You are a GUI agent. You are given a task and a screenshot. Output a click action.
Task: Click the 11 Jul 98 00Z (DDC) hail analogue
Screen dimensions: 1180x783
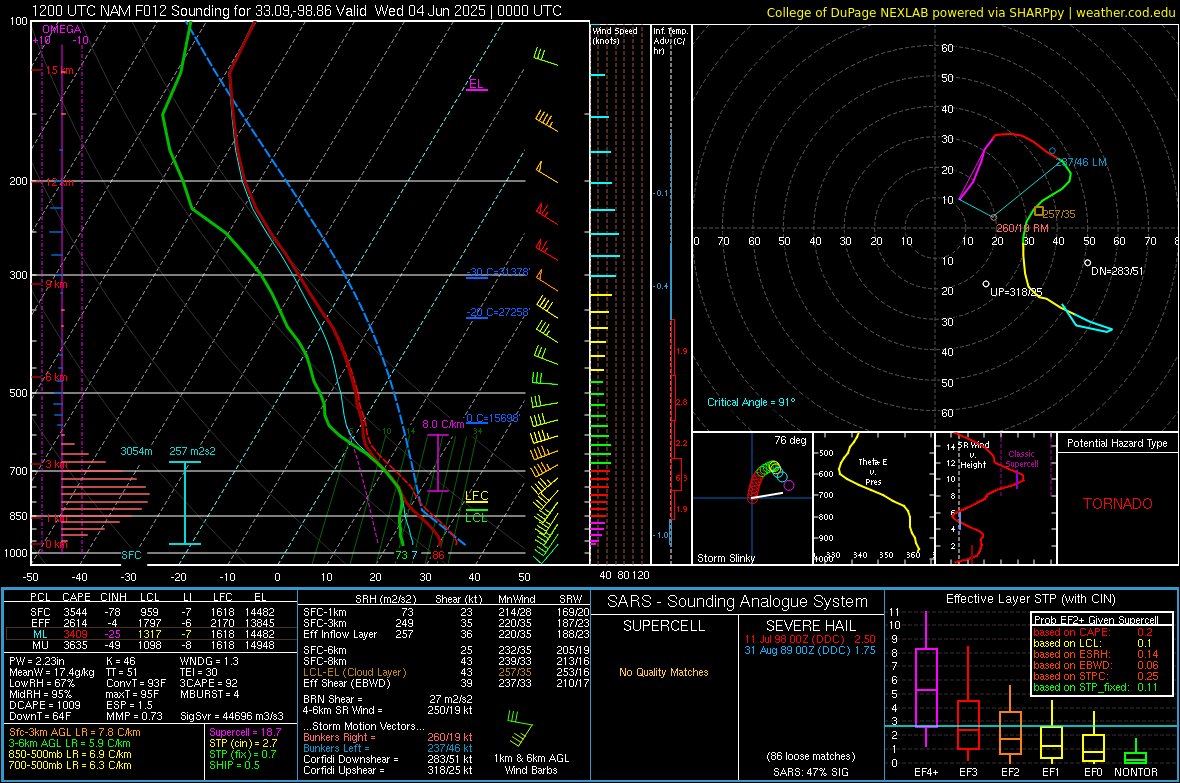coord(810,638)
